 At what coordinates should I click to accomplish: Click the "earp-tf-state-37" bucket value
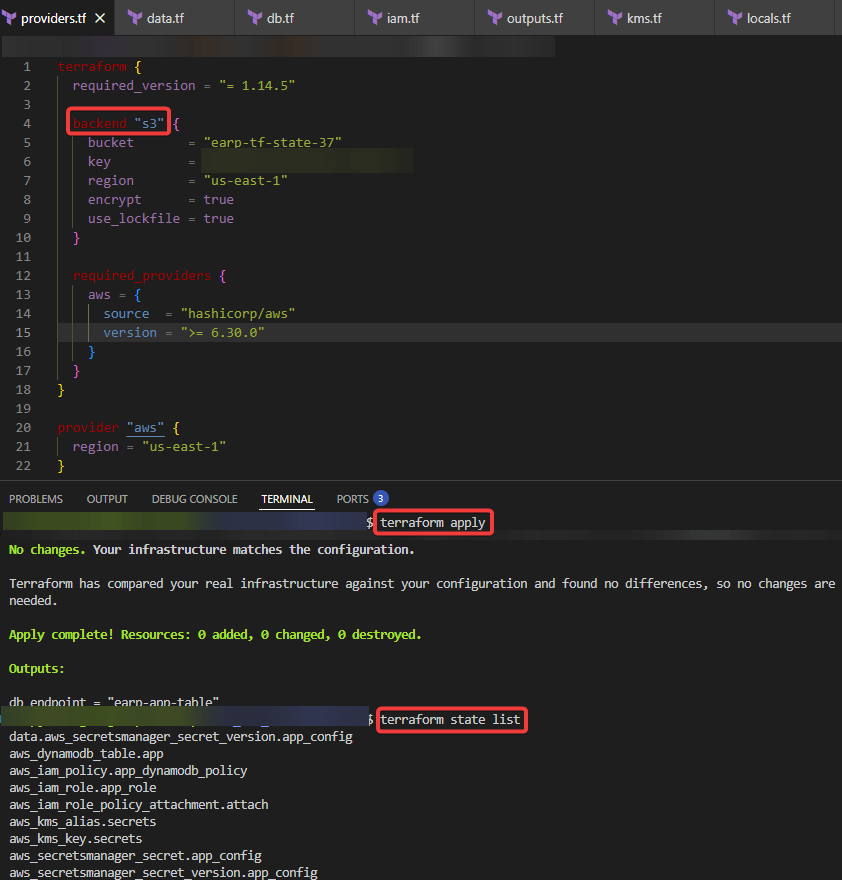pyautogui.click(x=272, y=142)
